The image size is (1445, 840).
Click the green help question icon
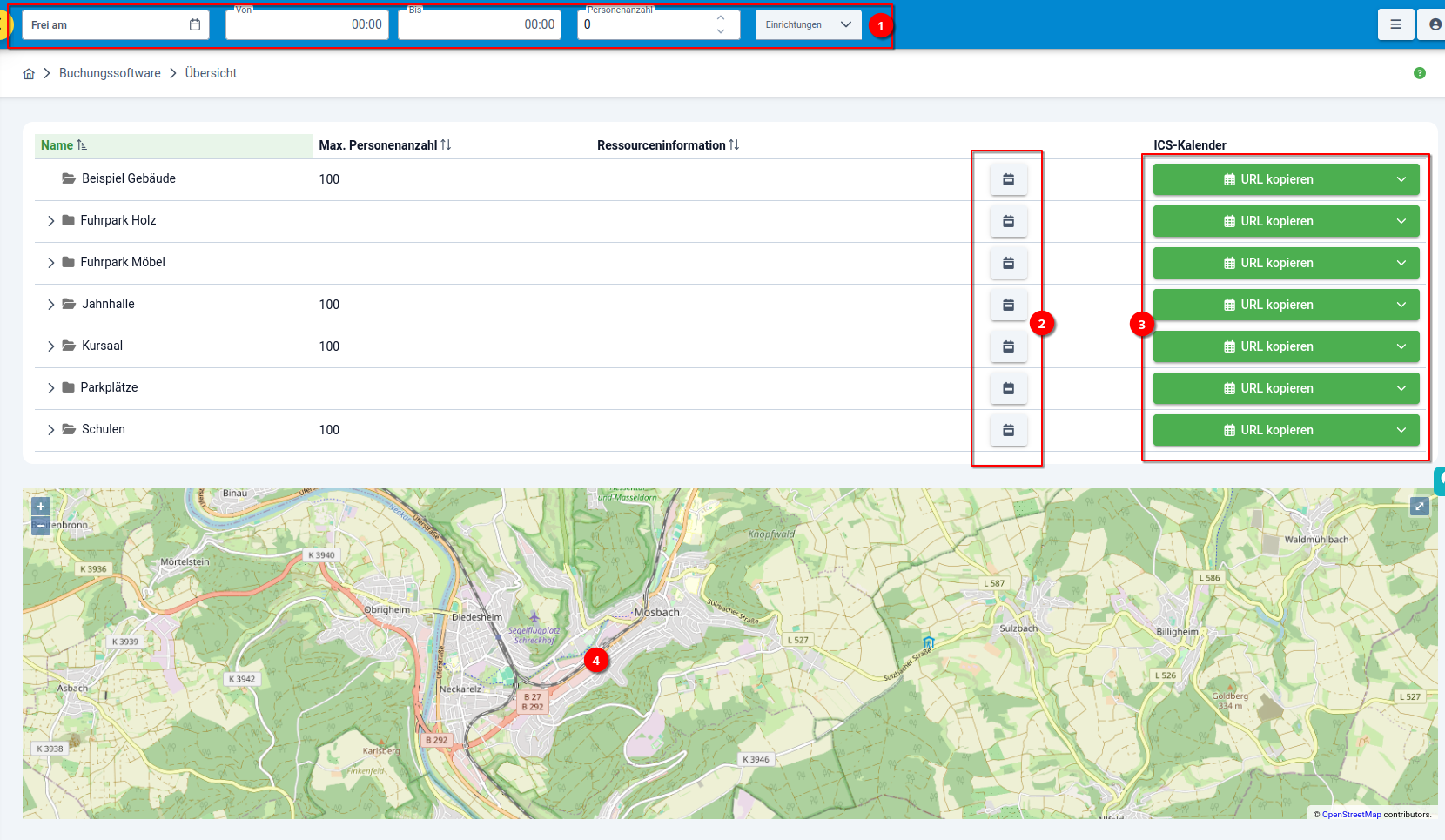coord(1420,73)
